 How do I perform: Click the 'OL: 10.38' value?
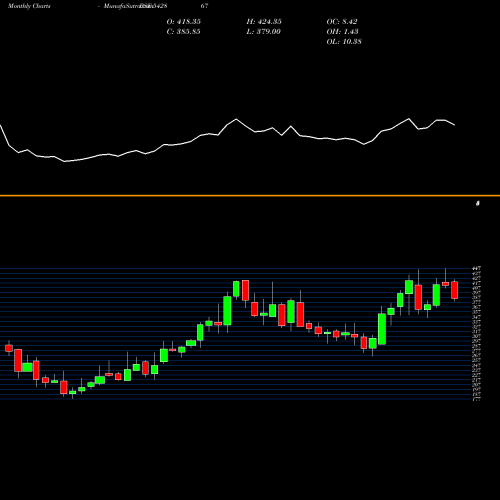point(344,42)
